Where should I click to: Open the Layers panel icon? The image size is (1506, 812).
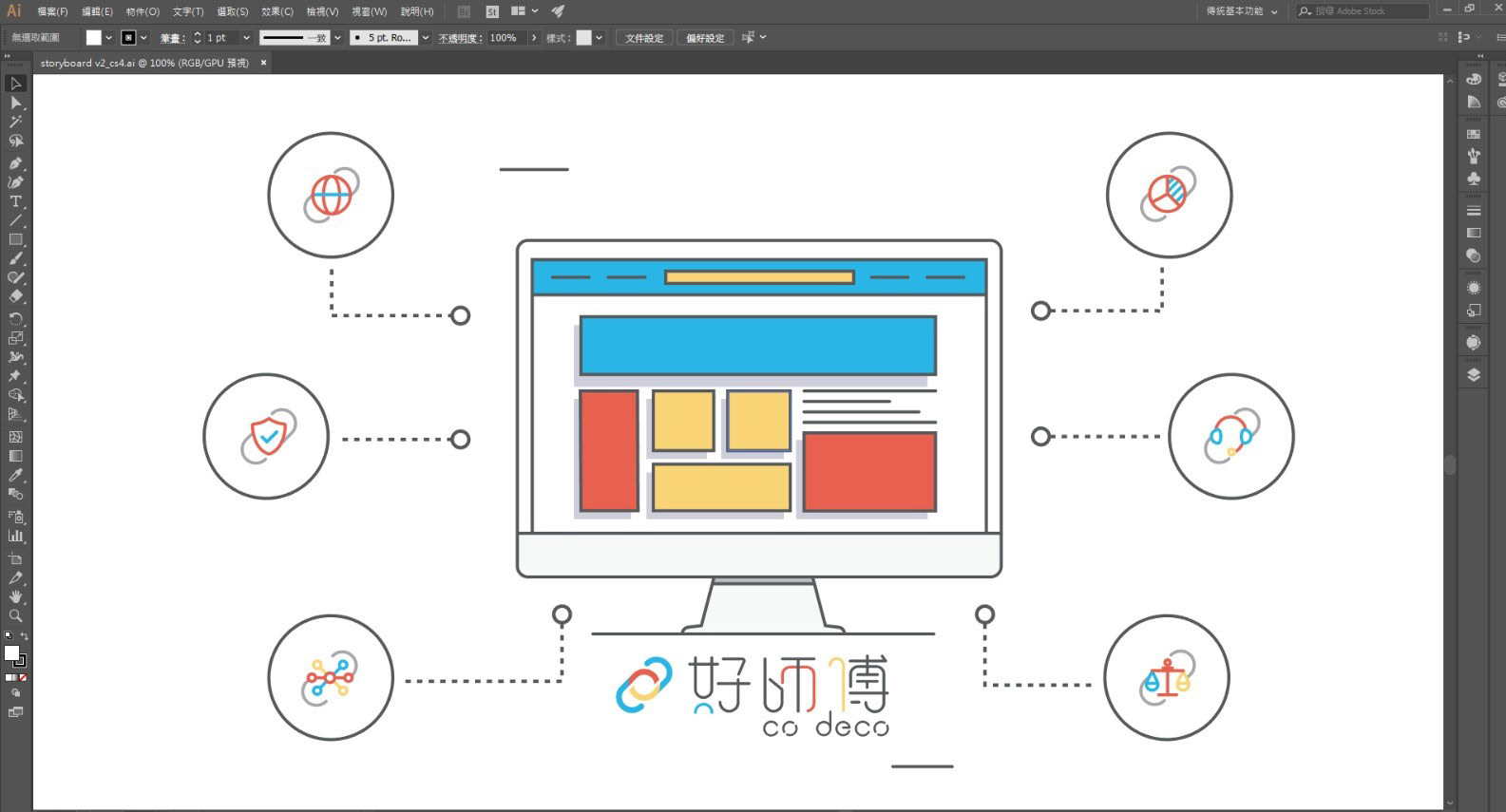(1474, 375)
